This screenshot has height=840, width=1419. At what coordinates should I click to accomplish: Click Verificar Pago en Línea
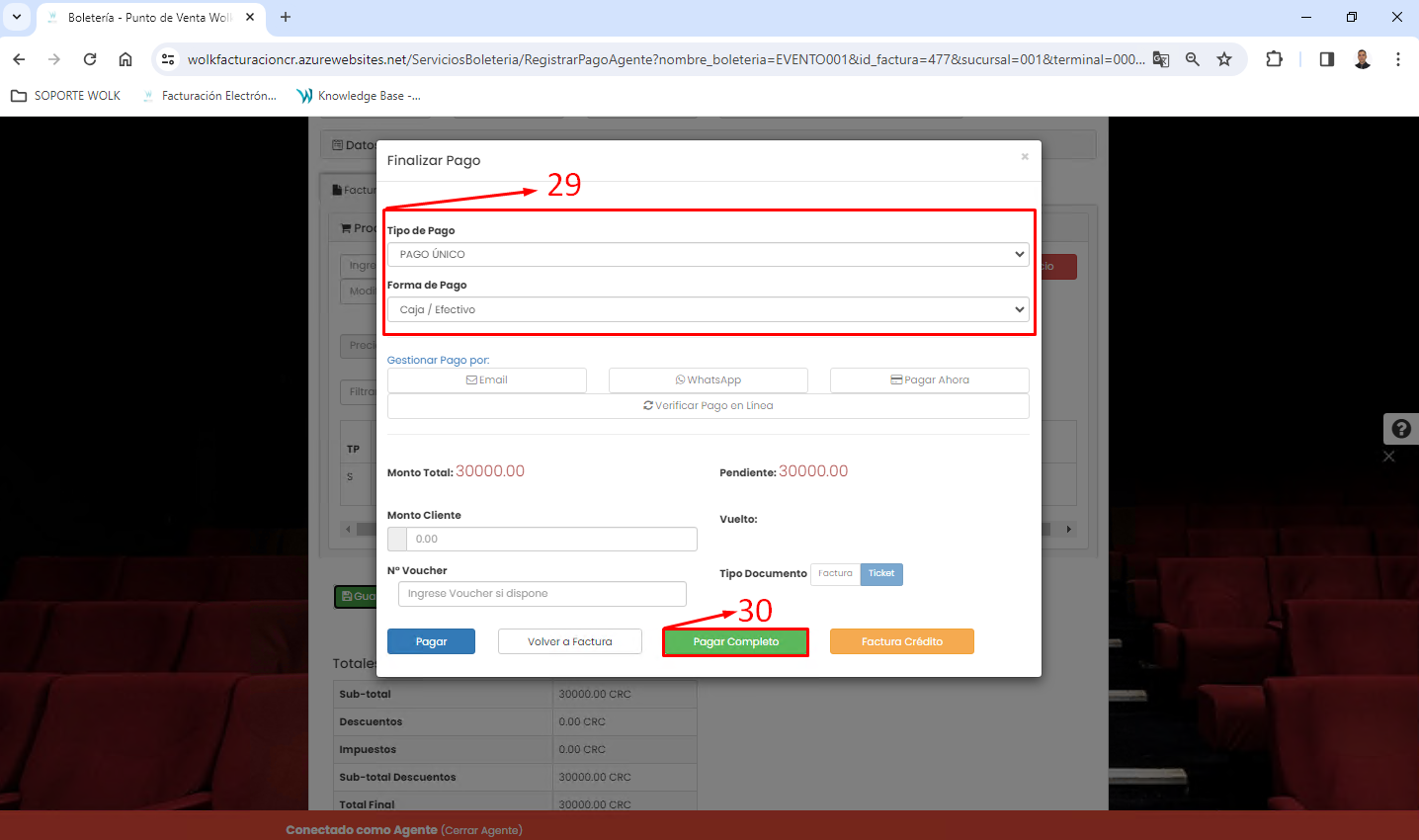click(x=709, y=406)
